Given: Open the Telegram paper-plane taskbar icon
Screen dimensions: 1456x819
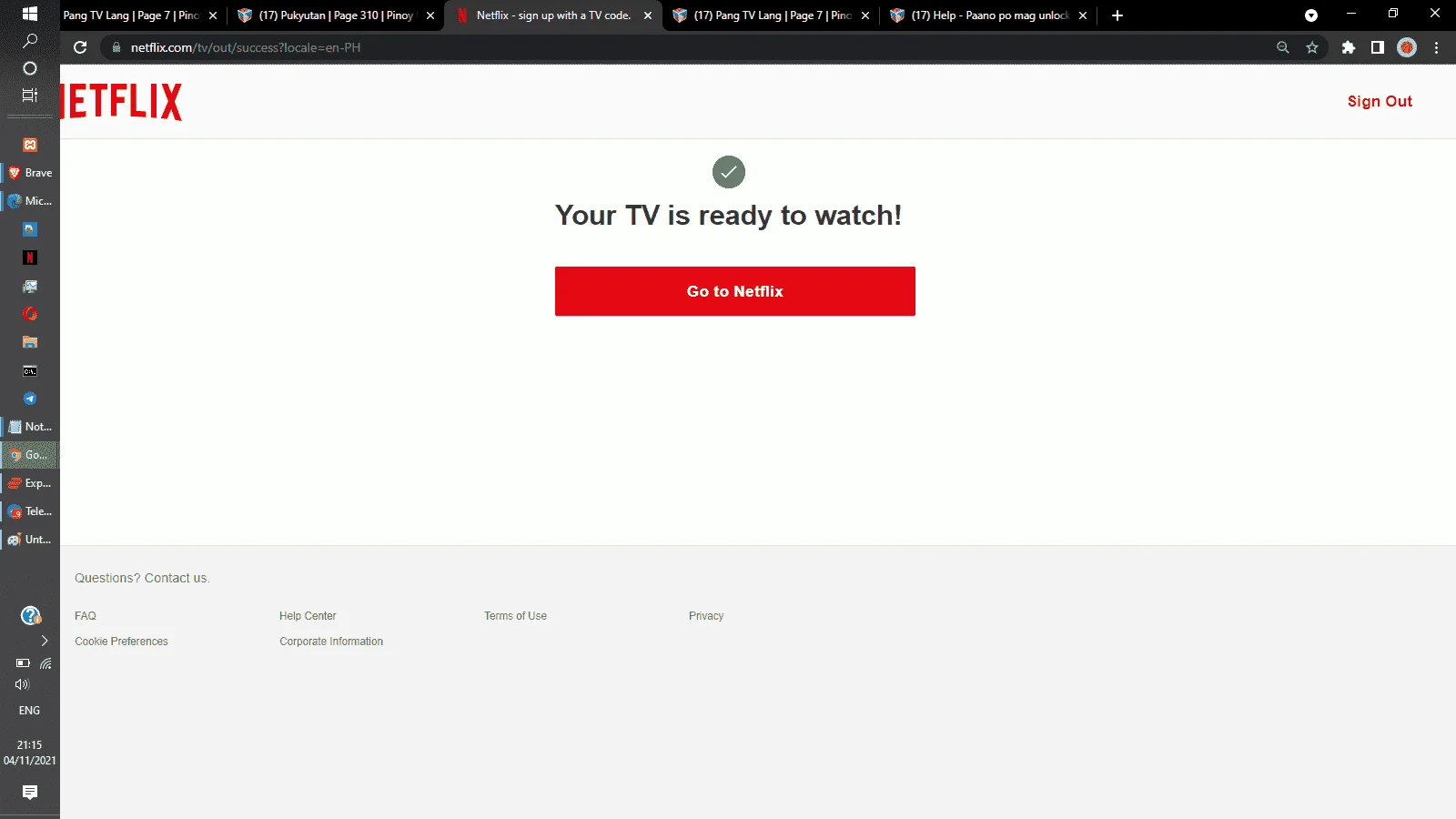Looking at the screenshot, I should [x=29, y=399].
